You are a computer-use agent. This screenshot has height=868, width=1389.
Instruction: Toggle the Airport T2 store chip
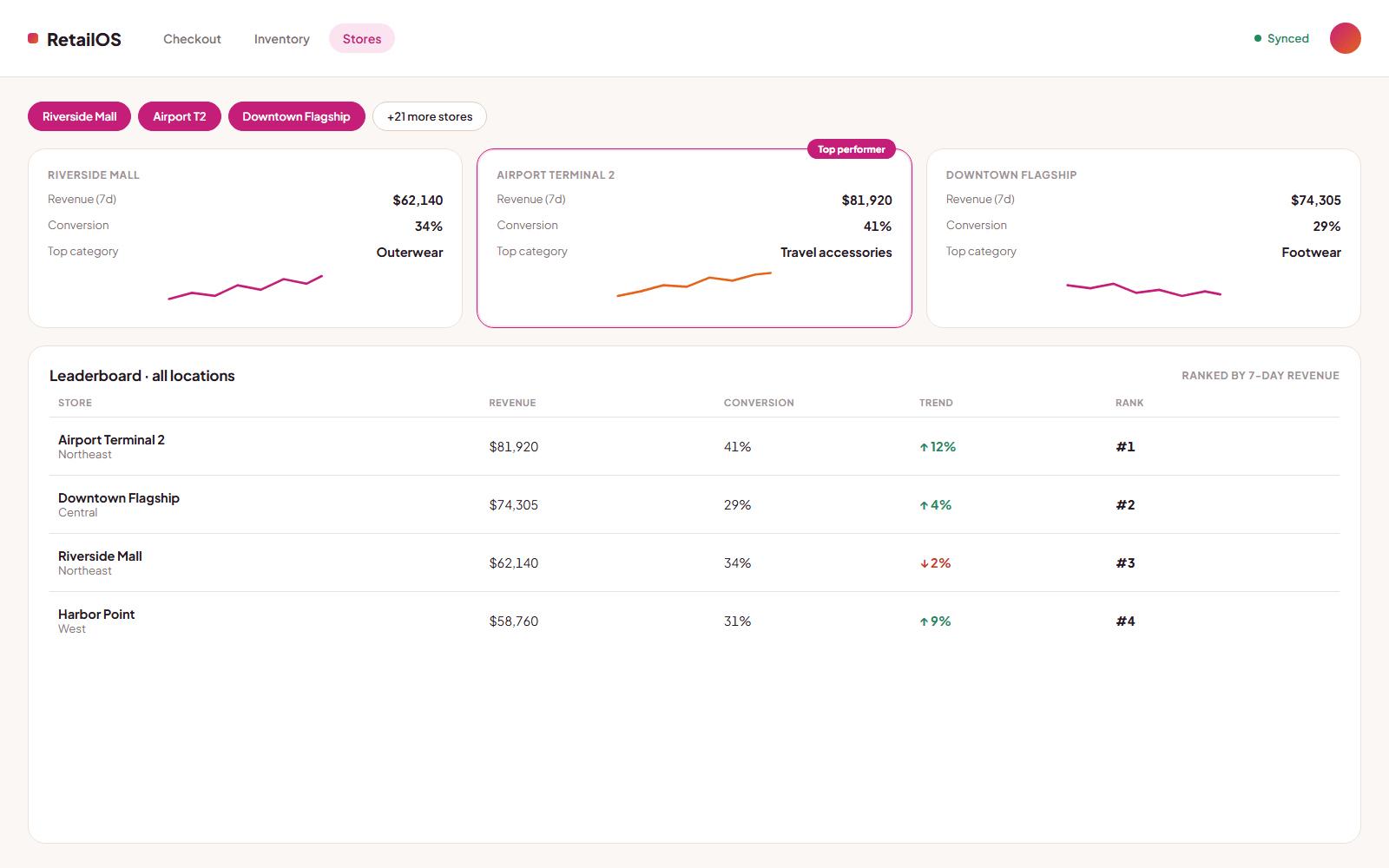tap(180, 116)
